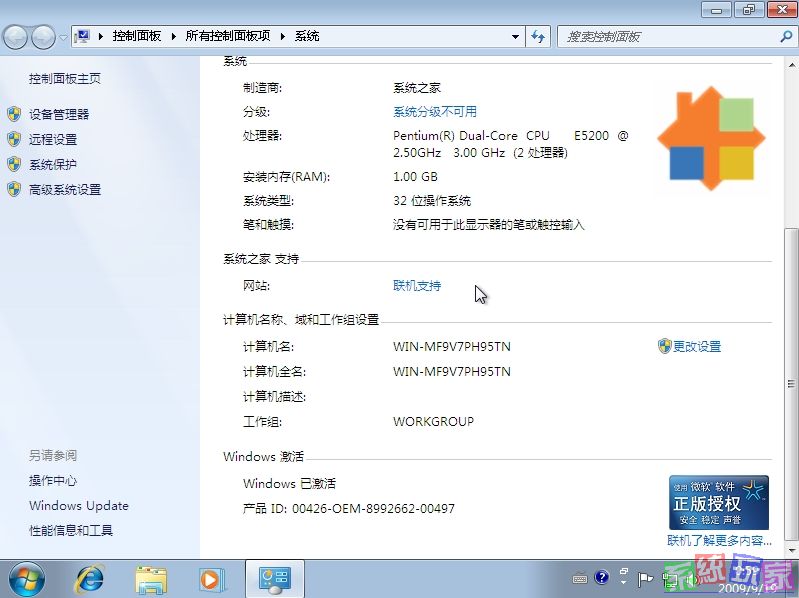The width and height of the screenshot is (799, 598).
Task: Click the shield icon next to 设备管理器
Action: point(14,114)
